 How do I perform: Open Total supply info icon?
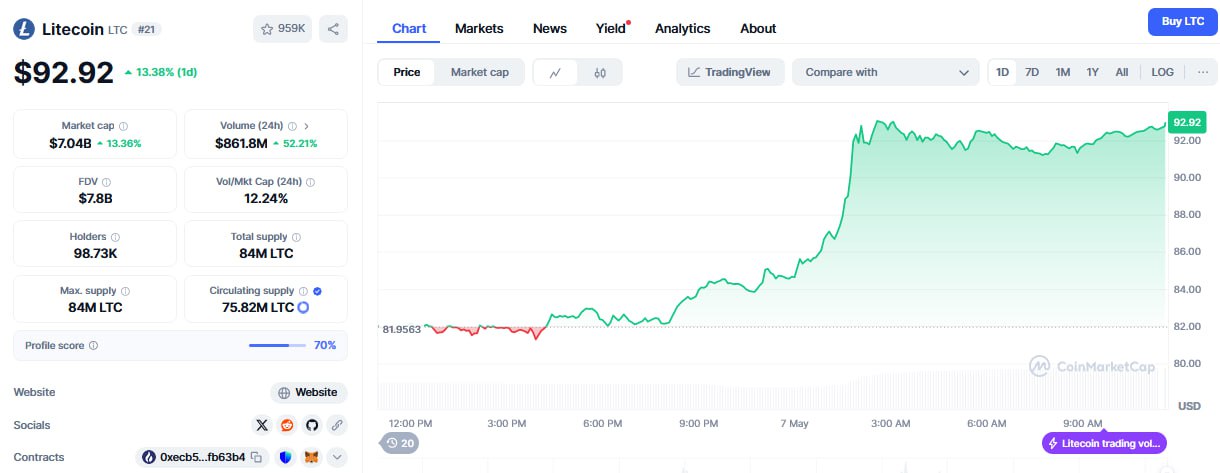296,237
